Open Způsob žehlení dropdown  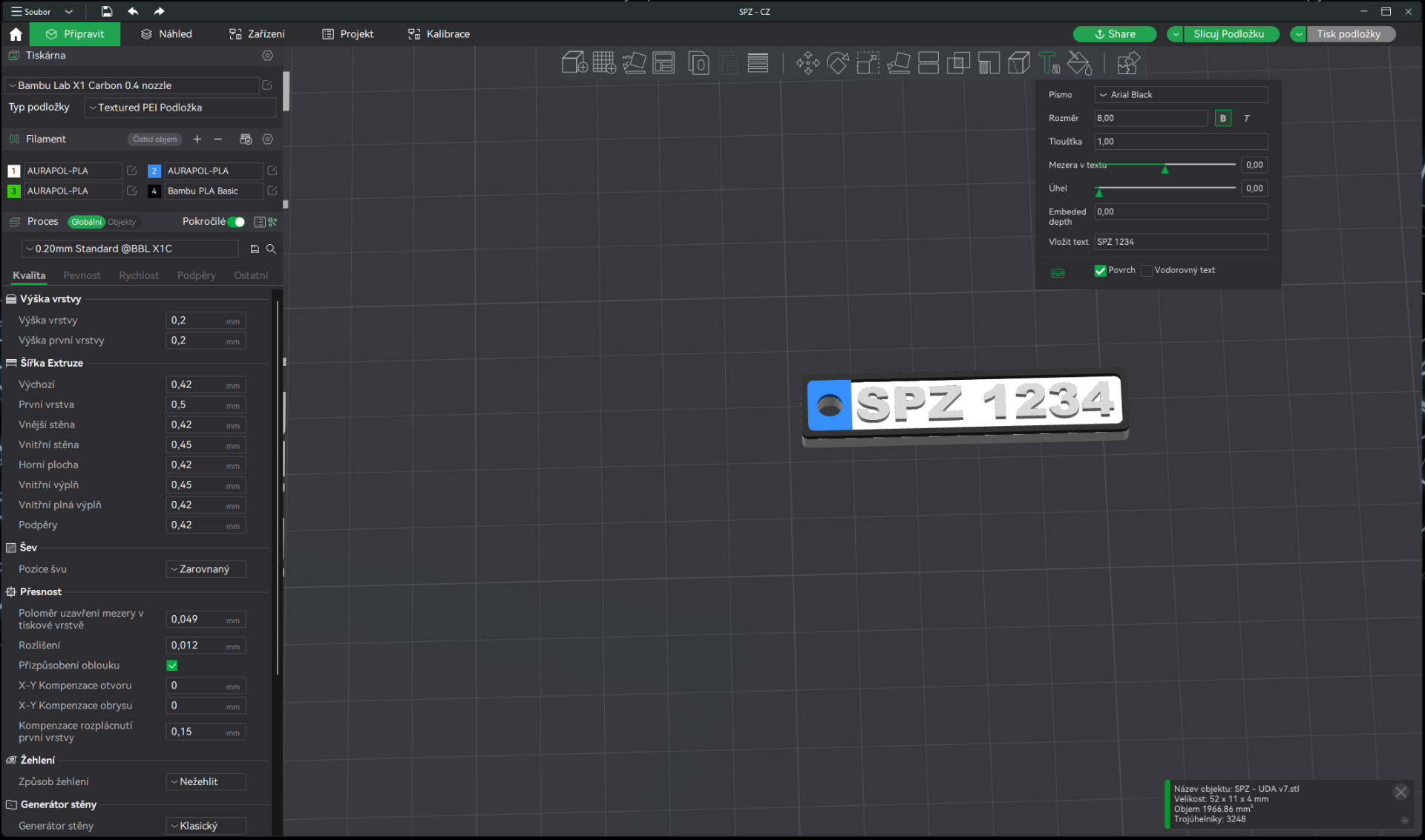tap(206, 782)
